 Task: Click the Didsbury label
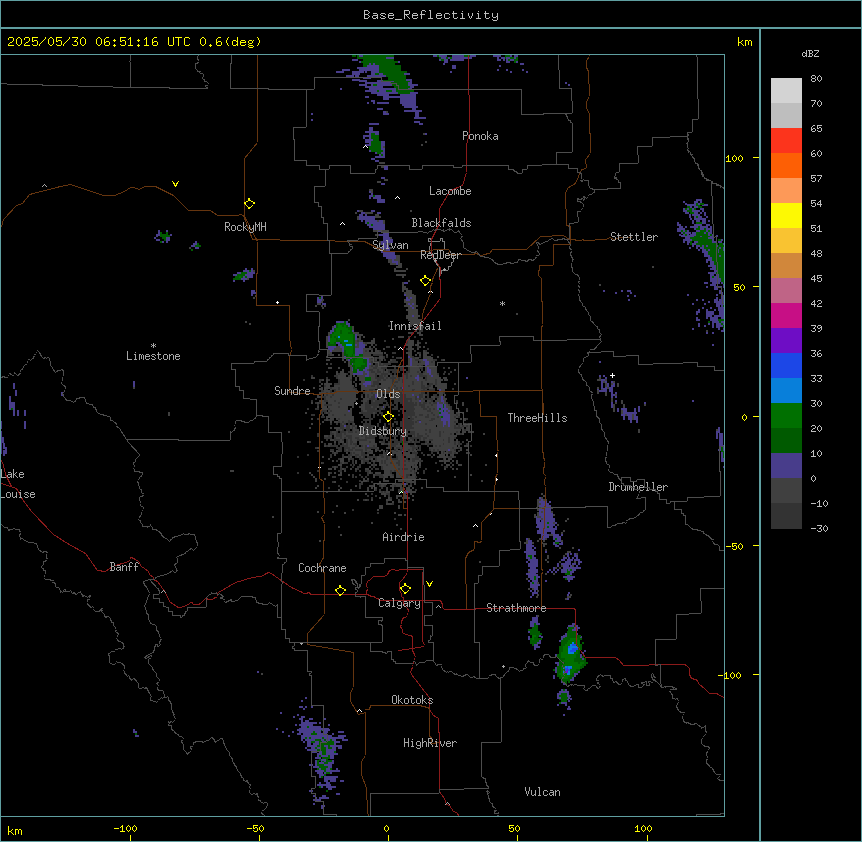383,431
